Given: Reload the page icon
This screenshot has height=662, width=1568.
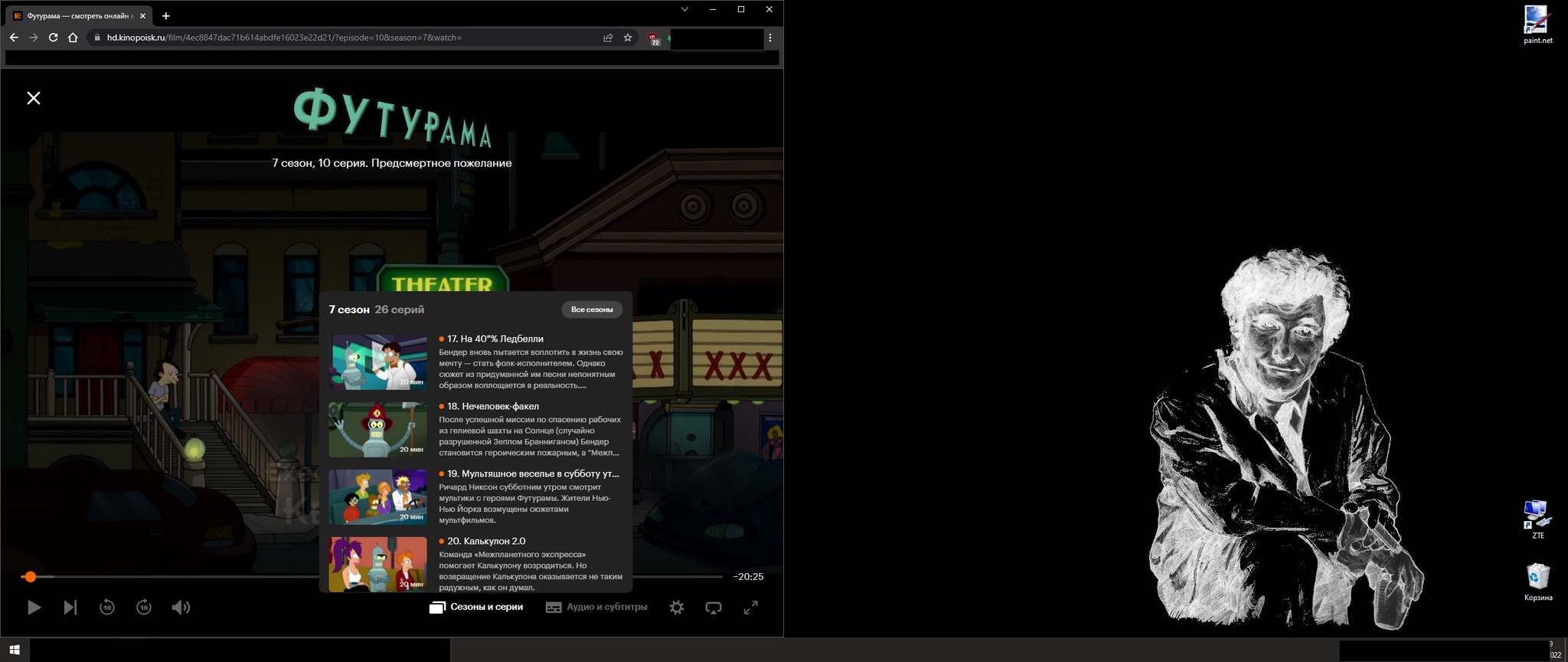Looking at the screenshot, I should pyautogui.click(x=53, y=38).
